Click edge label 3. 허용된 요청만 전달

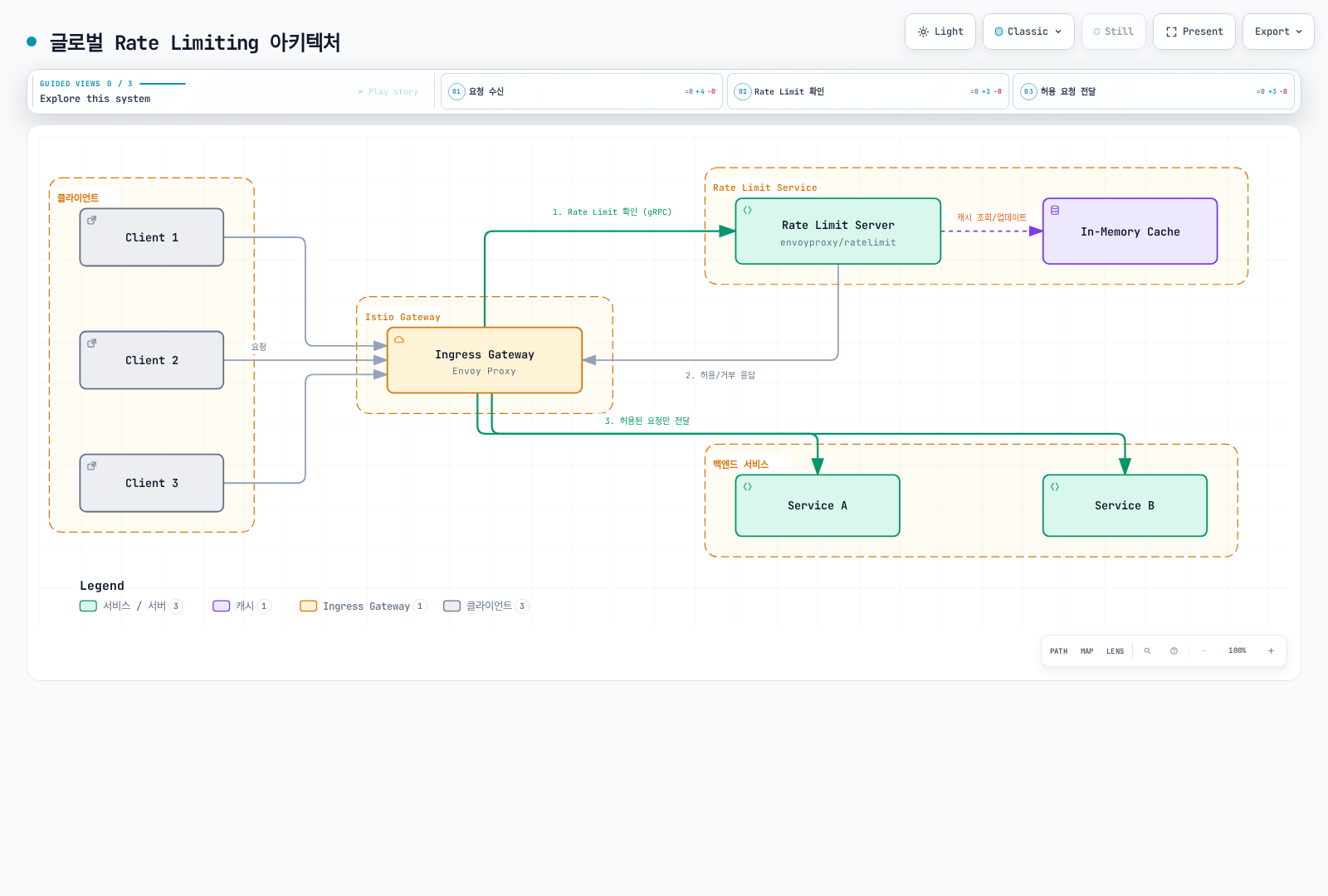pyautogui.click(x=647, y=421)
